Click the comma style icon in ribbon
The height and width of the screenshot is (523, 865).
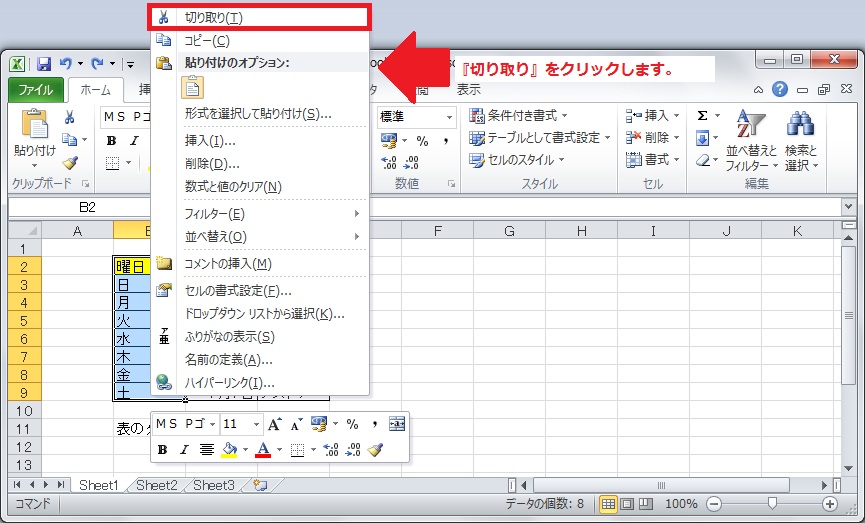(x=445, y=141)
